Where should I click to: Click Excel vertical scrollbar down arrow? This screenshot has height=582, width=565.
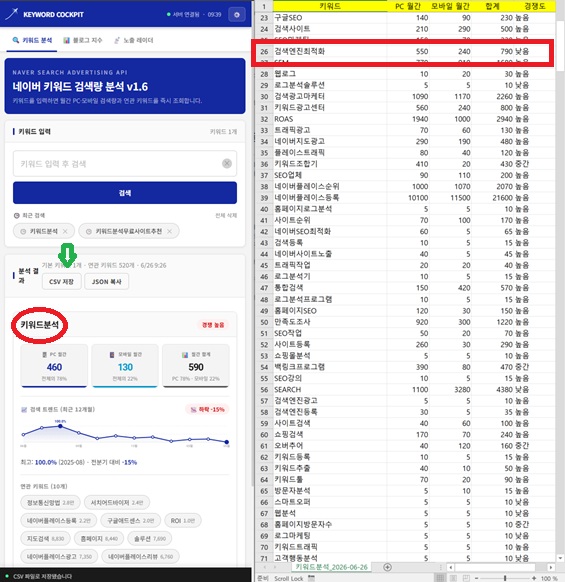560,558
